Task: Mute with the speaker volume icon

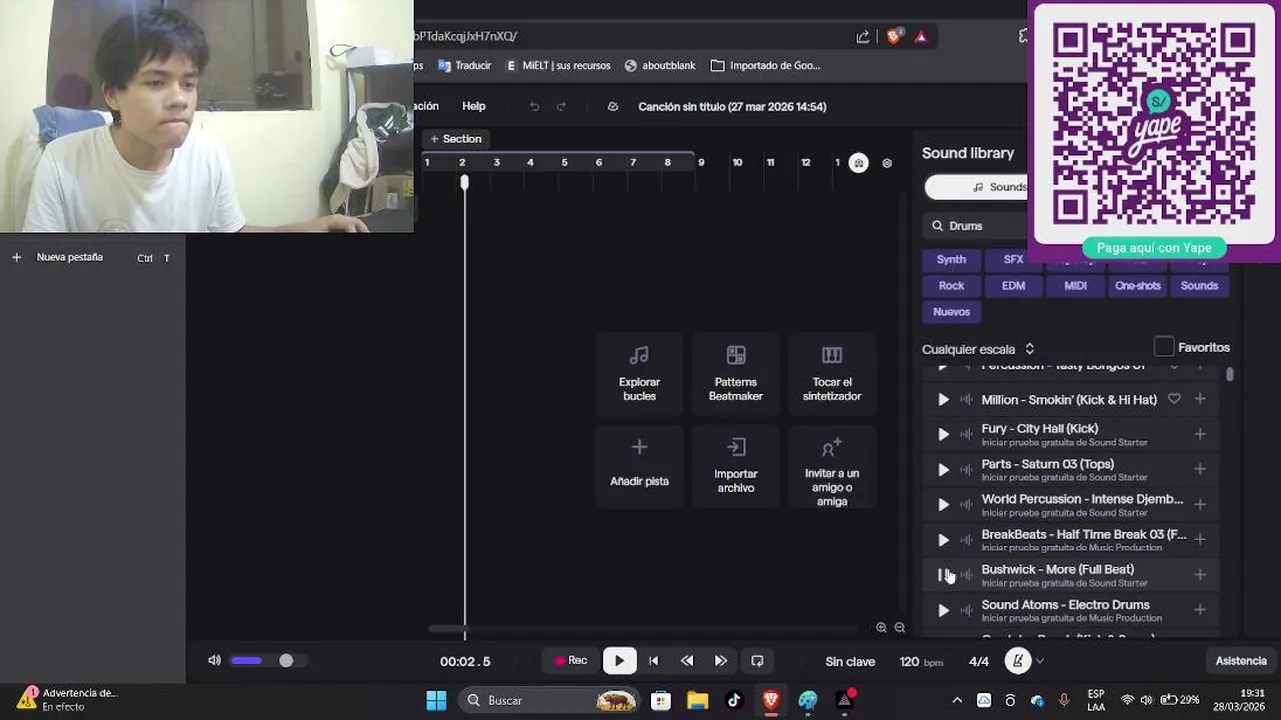Action: pyautogui.click(x=214, y=660)
